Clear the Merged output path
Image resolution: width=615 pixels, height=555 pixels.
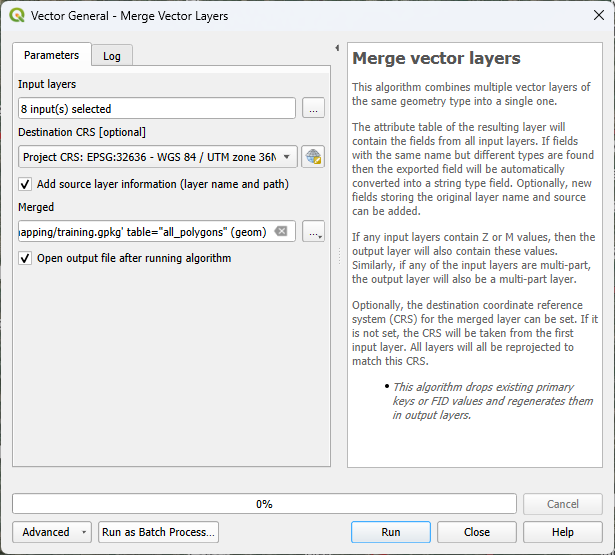[281, 232]
